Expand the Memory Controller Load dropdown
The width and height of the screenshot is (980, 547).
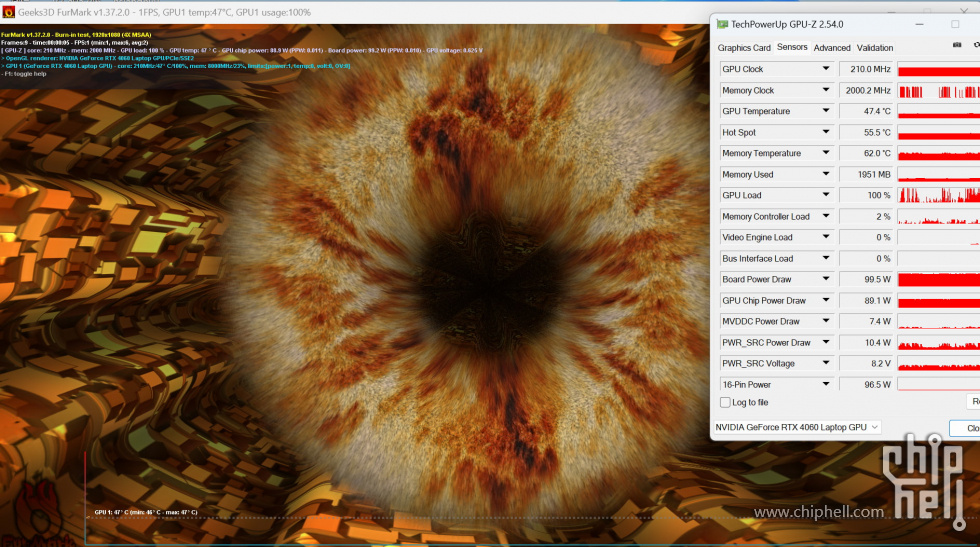coord(826,216)
